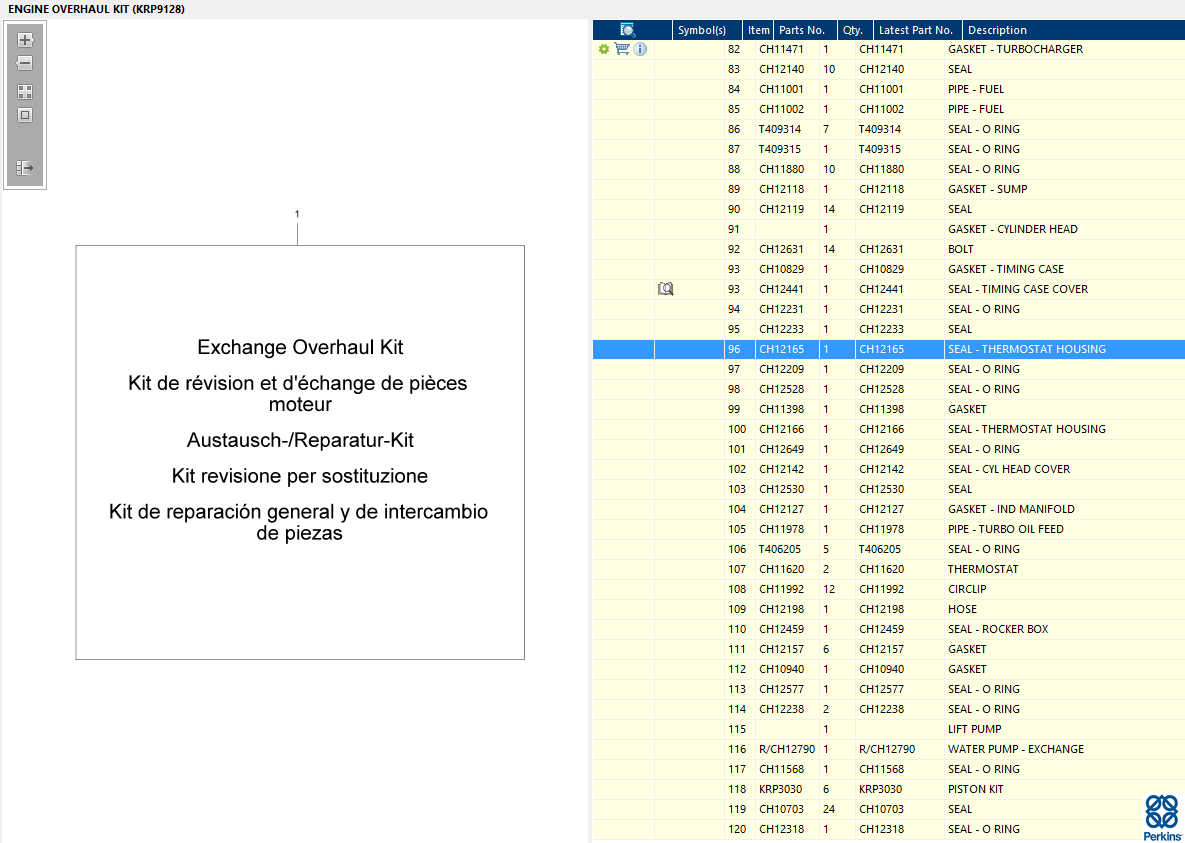Click part number CH12318
Screen dimensions: 1185x843
click(x=781, y=829)
